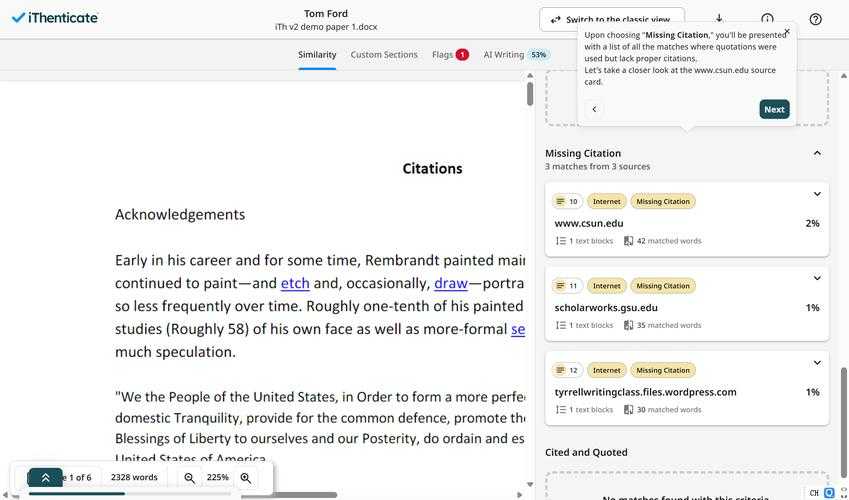This screenshot has height=500, width=849.
Task: Open the info icon in the top bar
Action: pos(767,19)
